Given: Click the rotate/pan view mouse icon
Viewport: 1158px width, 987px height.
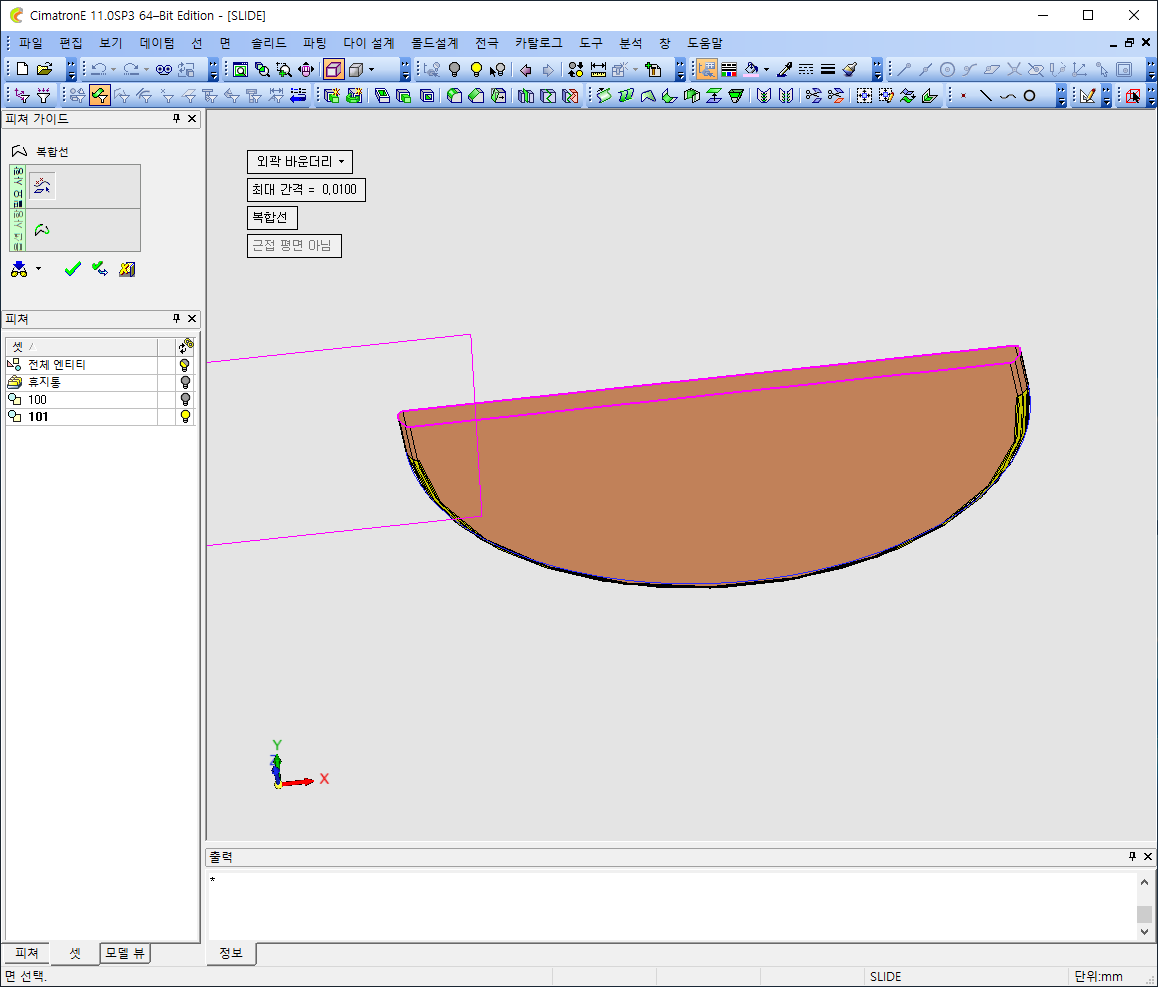Looking at the screenshot, I should coord(306,69).
